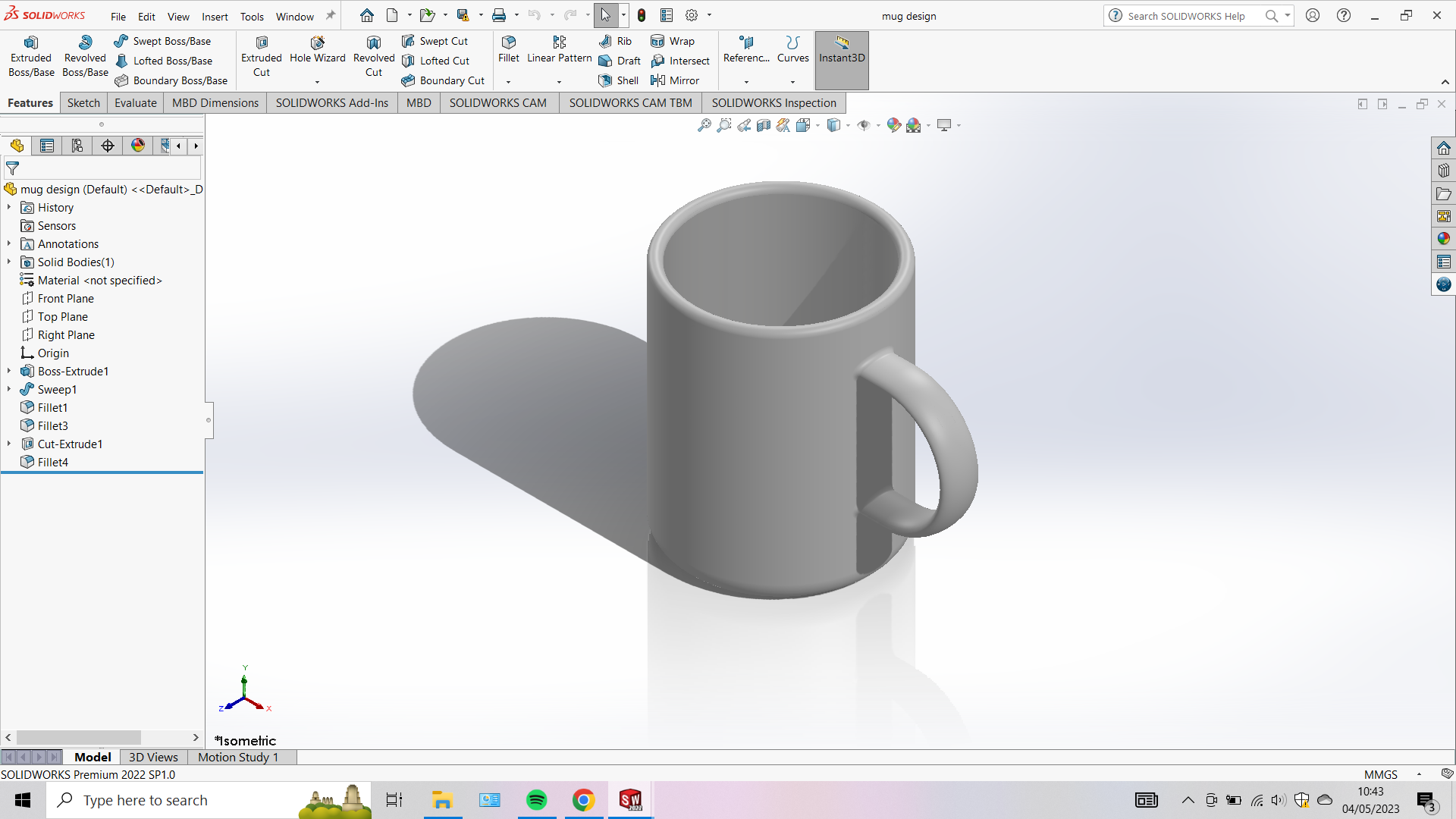Open the Linear Pattern dropdown arrow
This screenshot has height=819, width=1456.
point(560,81)
